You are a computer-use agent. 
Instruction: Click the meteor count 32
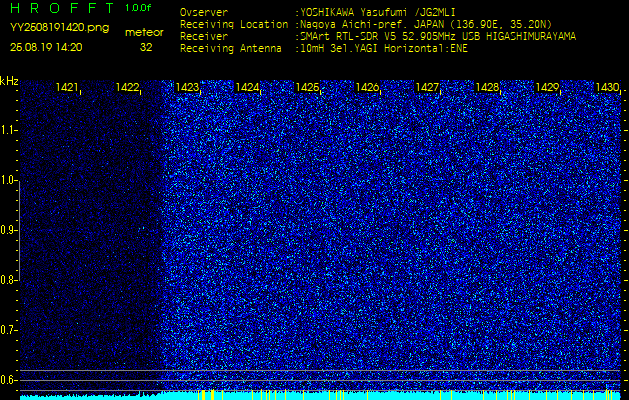(146, 48)
